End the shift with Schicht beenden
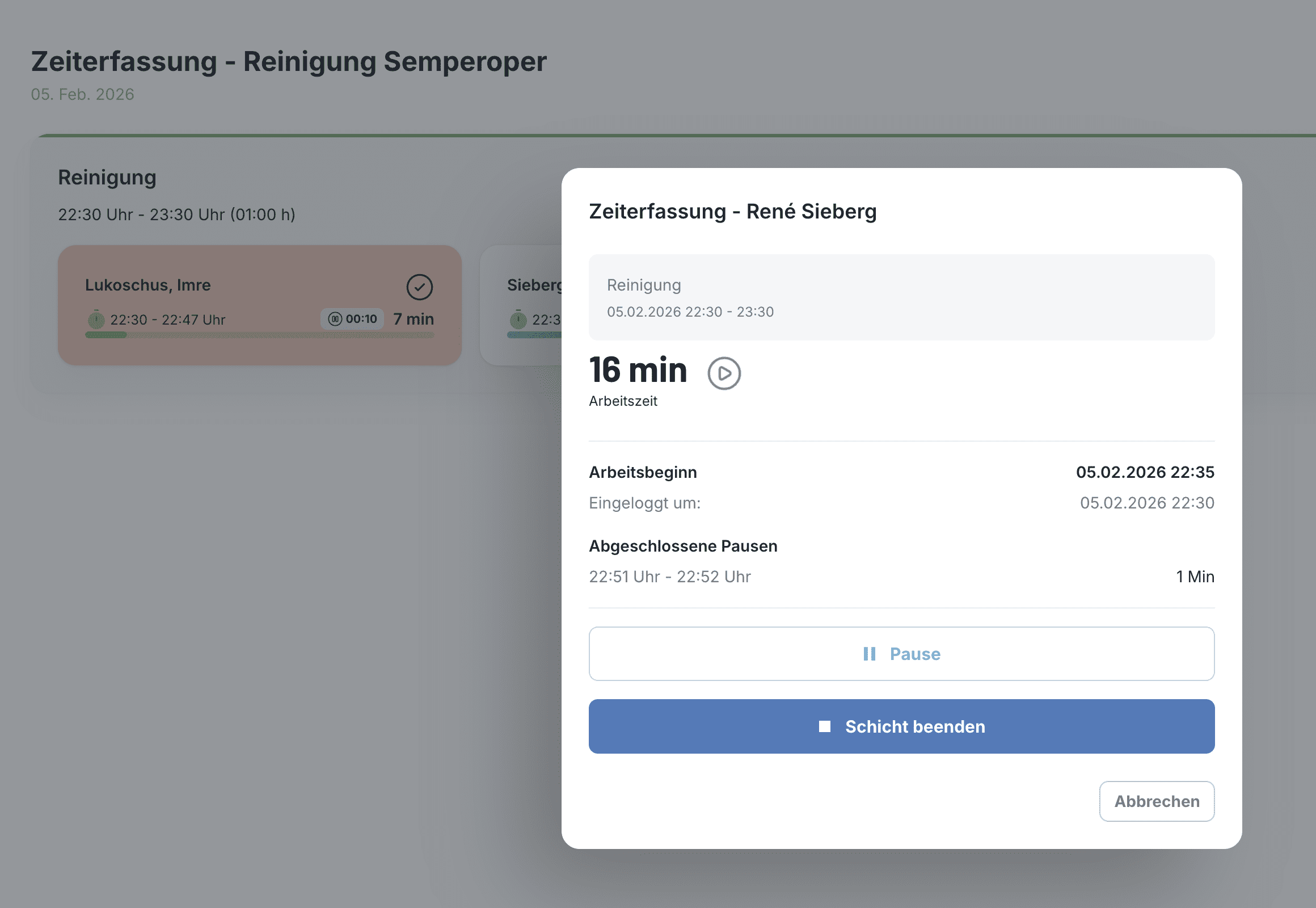This screenshot has height=908, width=1316. pyautogui.click(x=901, y=726)
